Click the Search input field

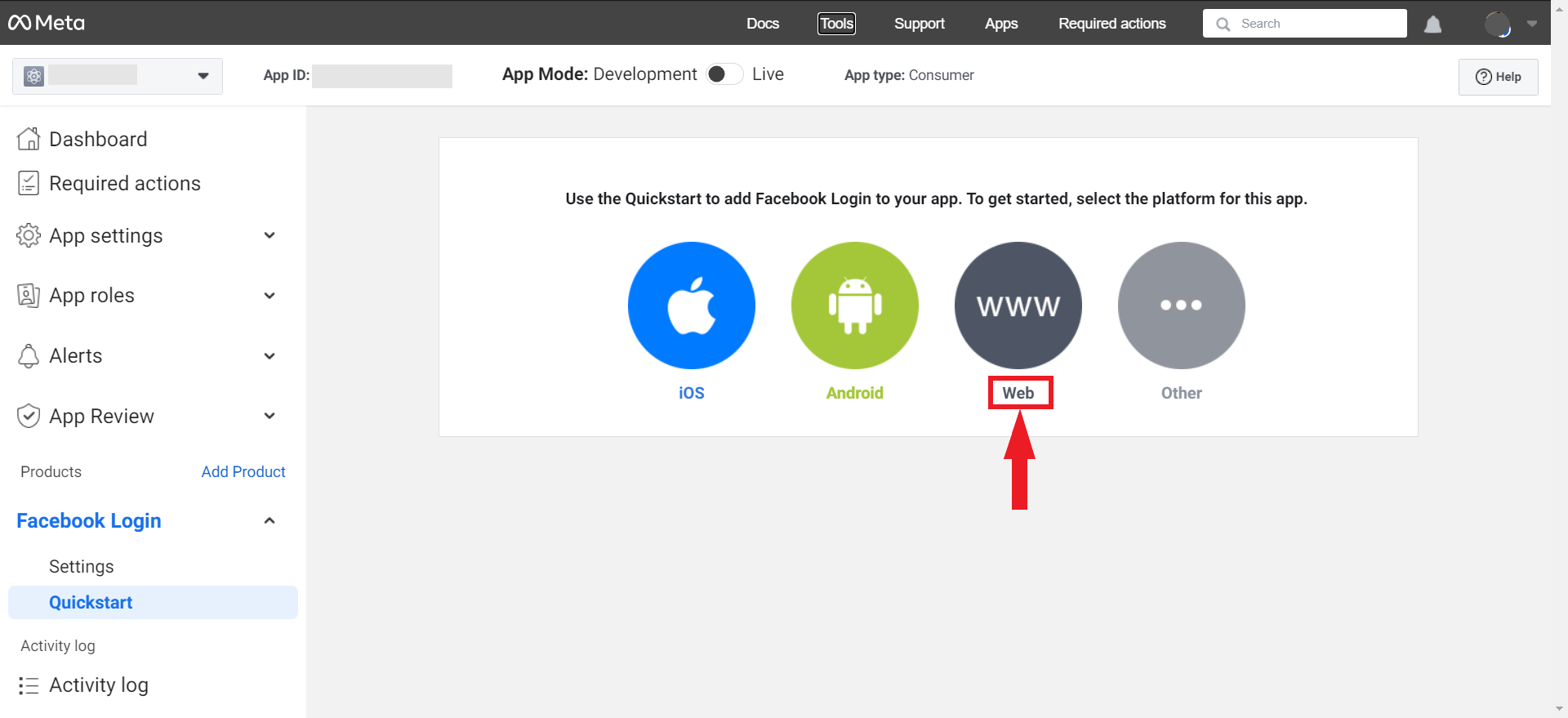coord(1305,24)
